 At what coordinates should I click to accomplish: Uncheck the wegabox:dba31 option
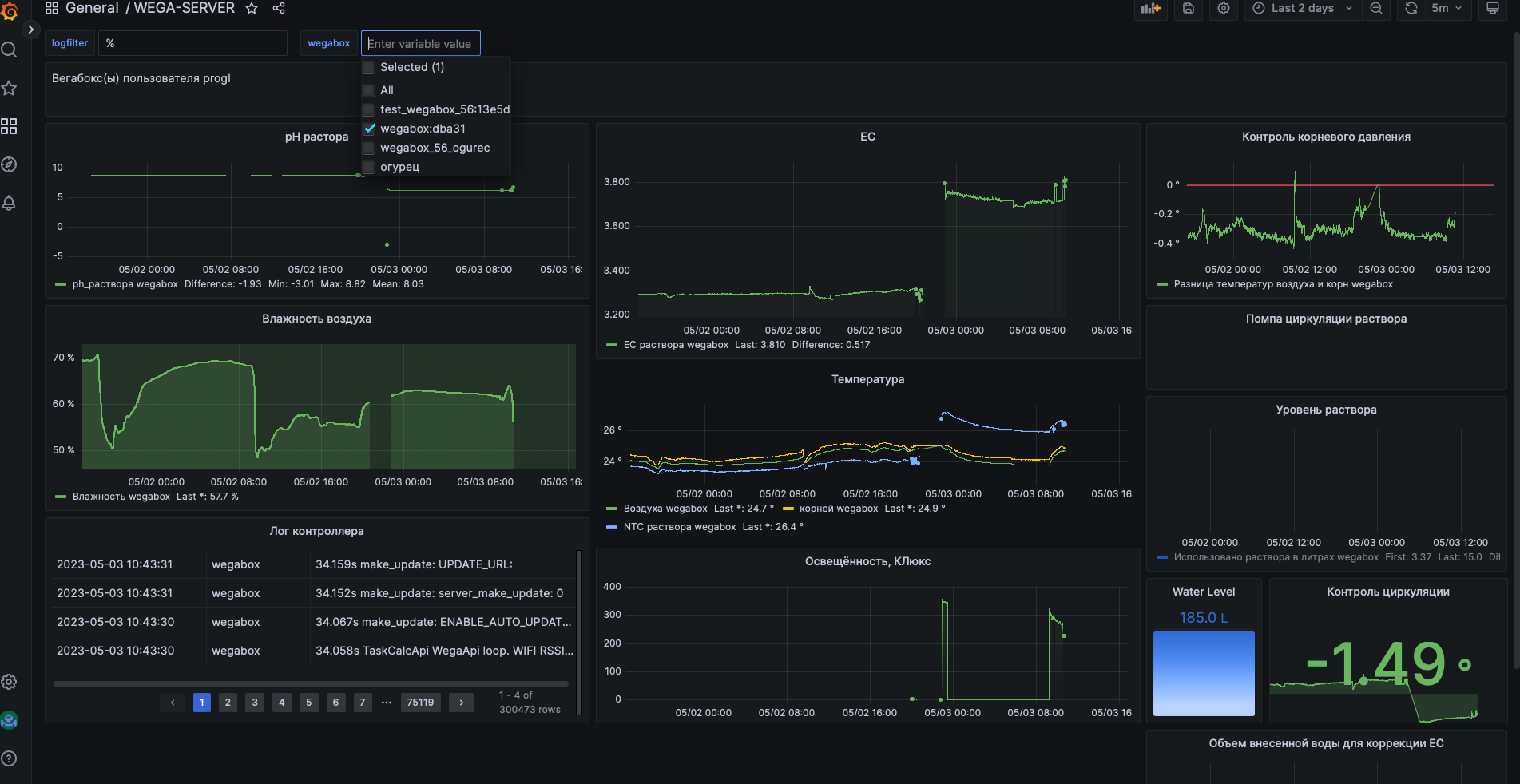(369, 129)
